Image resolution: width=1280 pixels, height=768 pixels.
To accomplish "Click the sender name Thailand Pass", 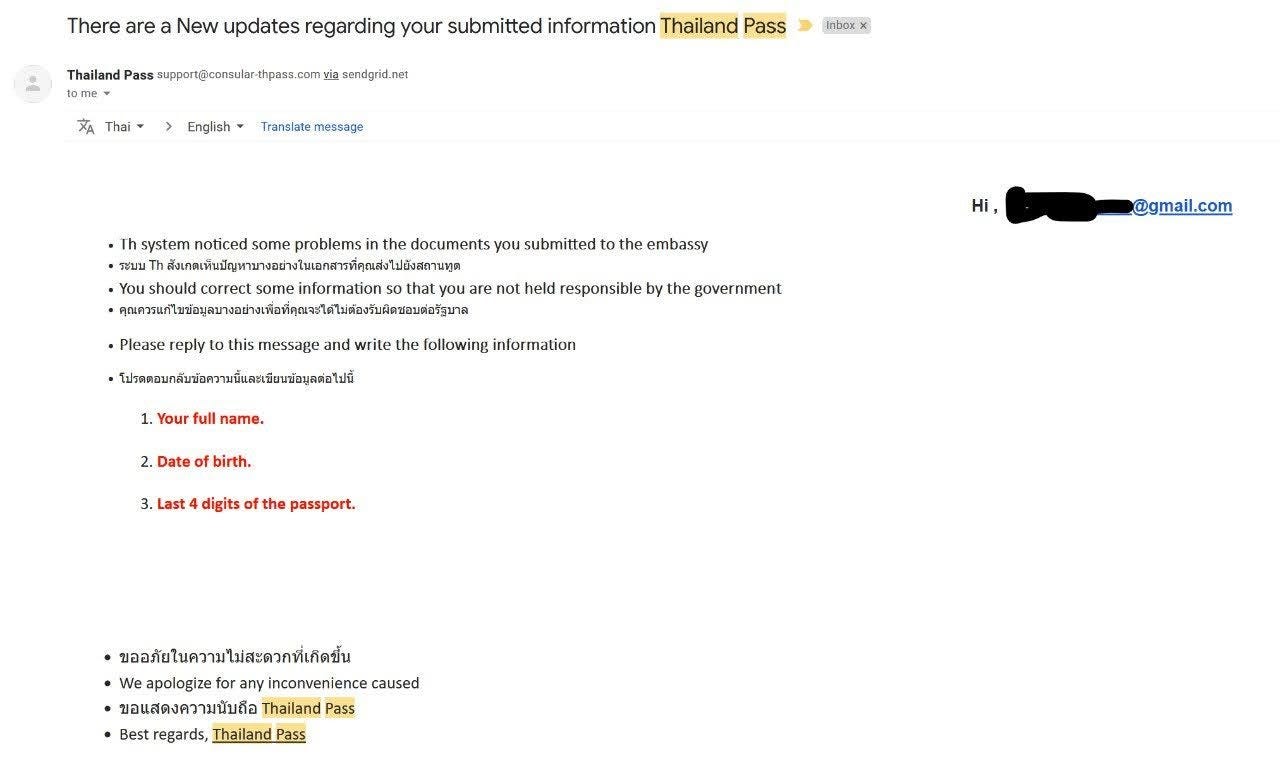I will point(110,75).
